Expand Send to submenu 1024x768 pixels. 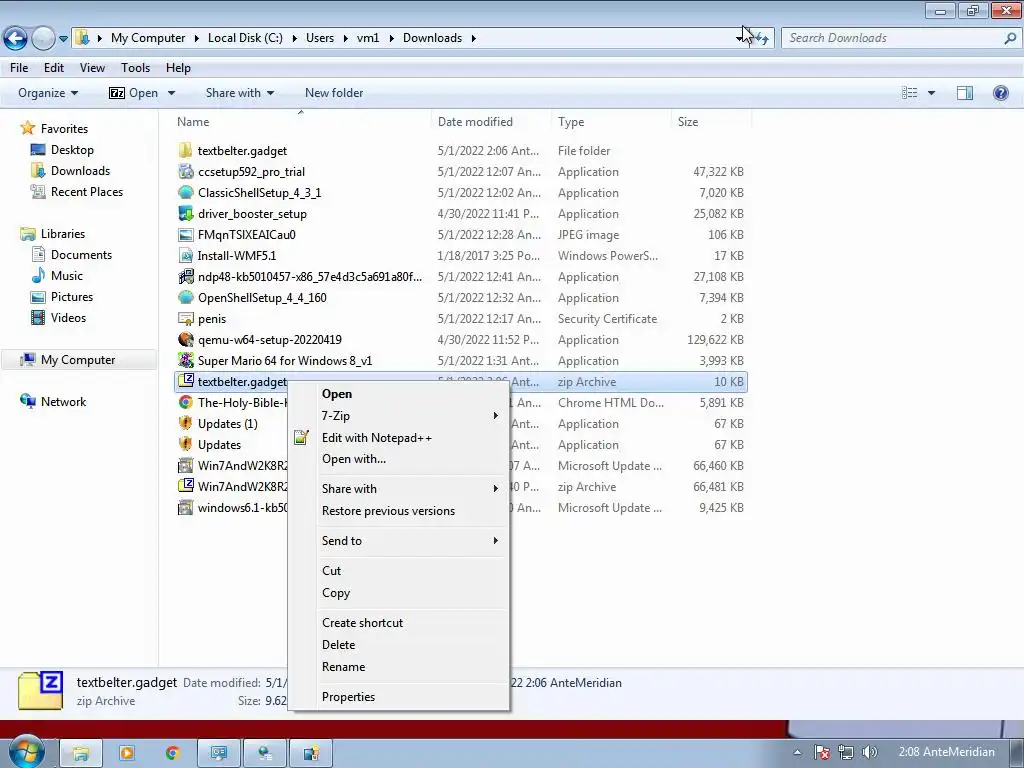[x=398, y=541]
